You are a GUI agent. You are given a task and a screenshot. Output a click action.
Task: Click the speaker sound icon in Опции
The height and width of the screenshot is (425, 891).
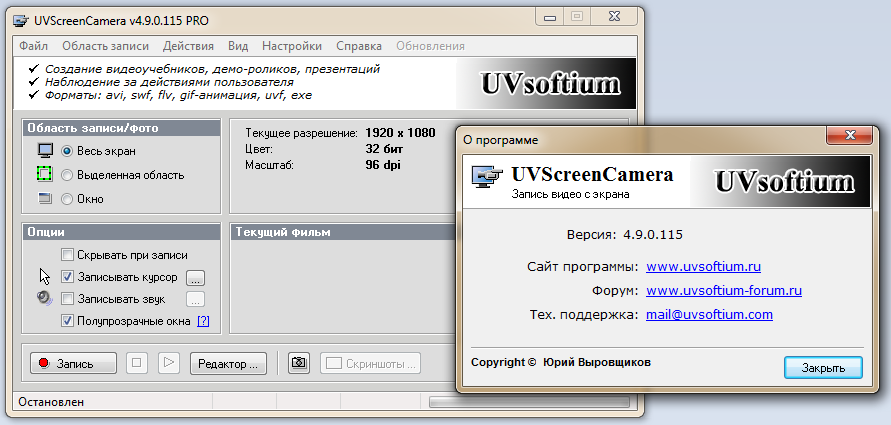45,298
